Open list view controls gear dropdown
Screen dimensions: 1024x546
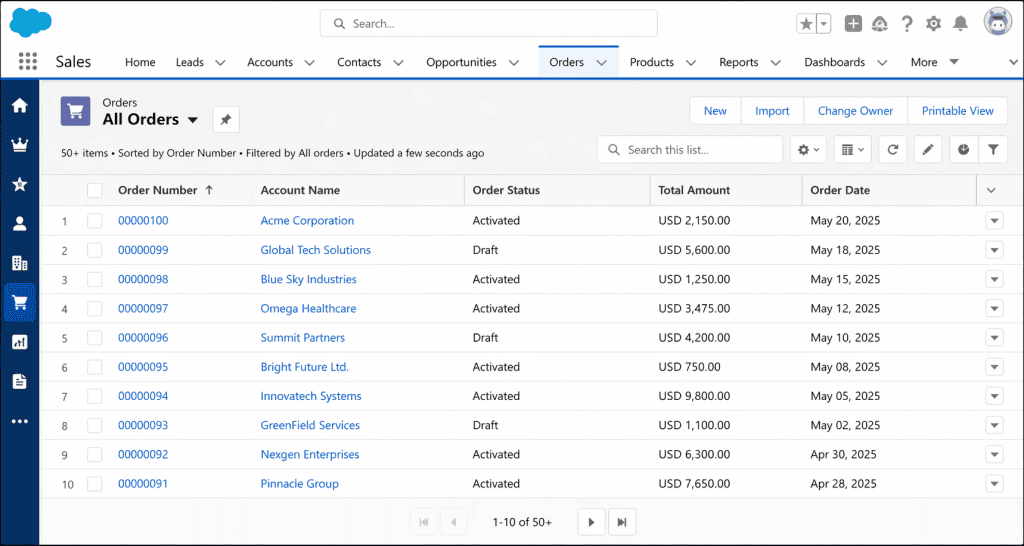click(x=808, y=150)
